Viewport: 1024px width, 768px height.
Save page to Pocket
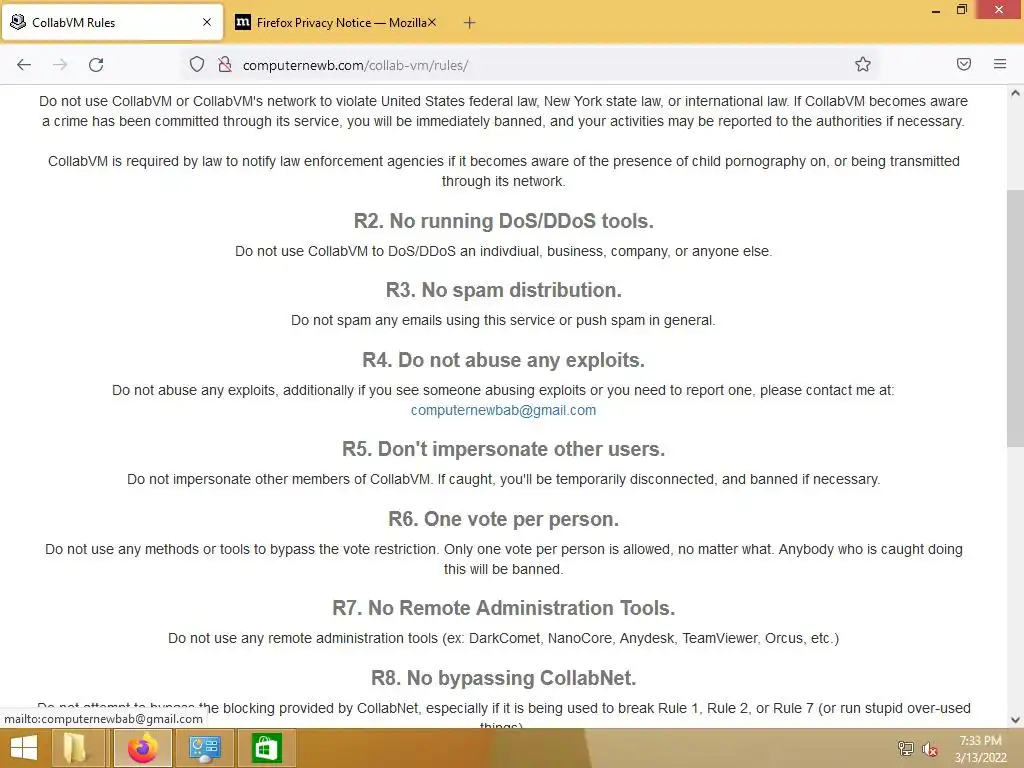pos(964,64)
